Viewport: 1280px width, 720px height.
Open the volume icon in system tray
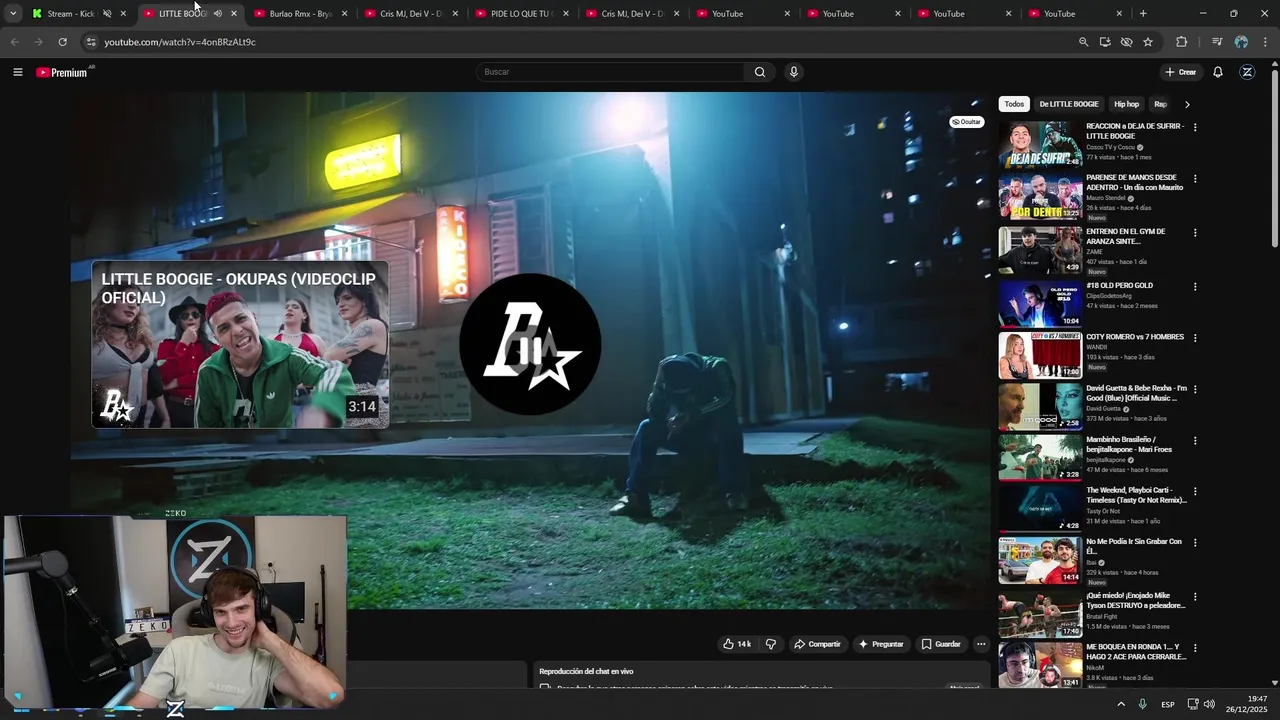click(1209, 704)
